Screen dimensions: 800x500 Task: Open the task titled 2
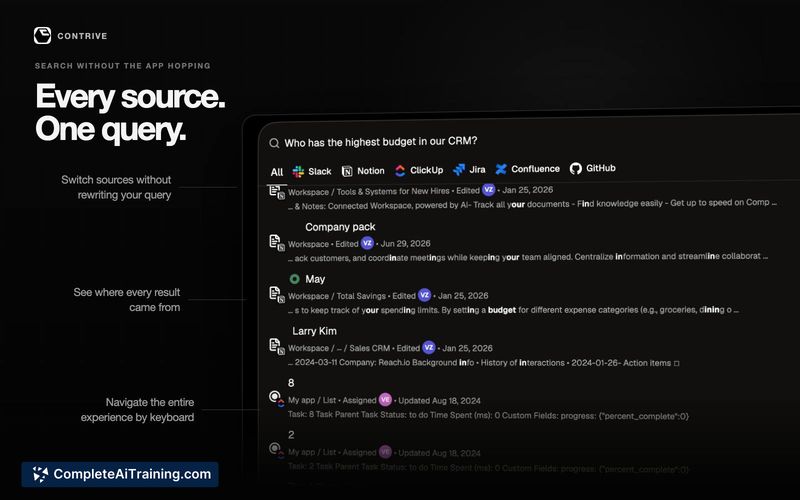pos(291,435)
